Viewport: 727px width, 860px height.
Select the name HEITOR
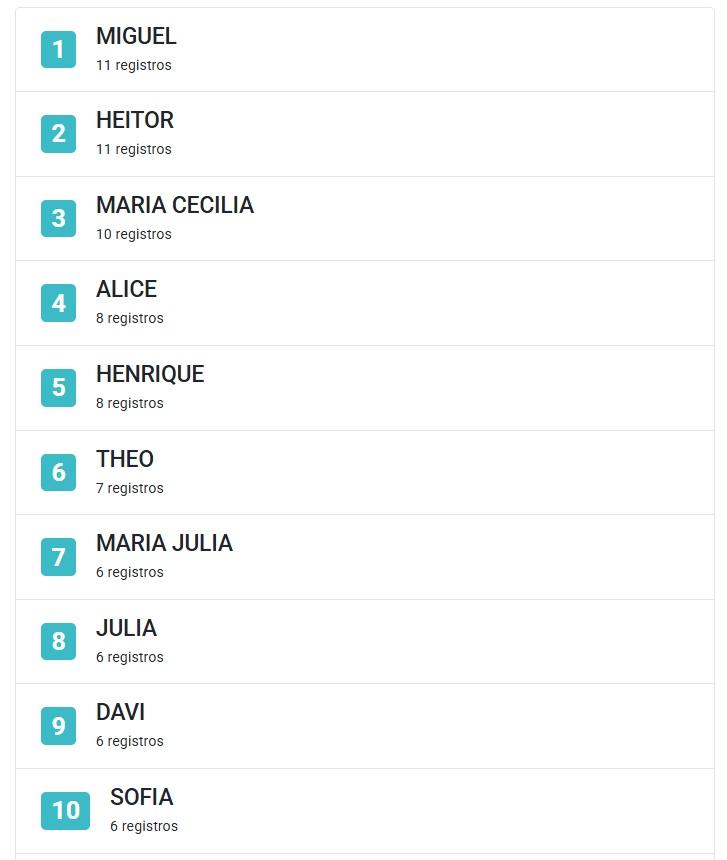click(135, 120)
